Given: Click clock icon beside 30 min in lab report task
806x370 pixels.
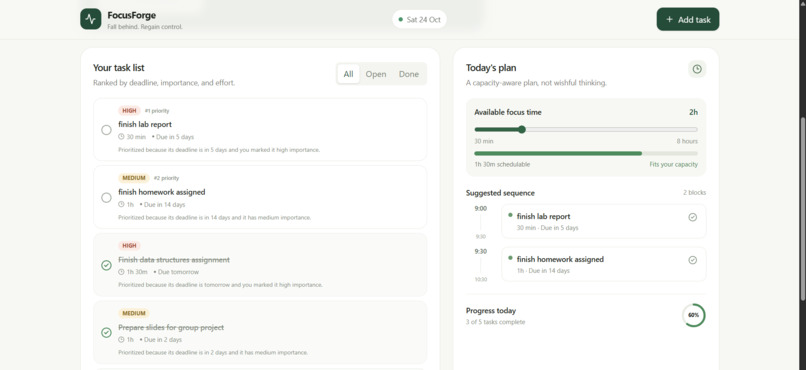Looking at the screenshot, I should [121, 137].
